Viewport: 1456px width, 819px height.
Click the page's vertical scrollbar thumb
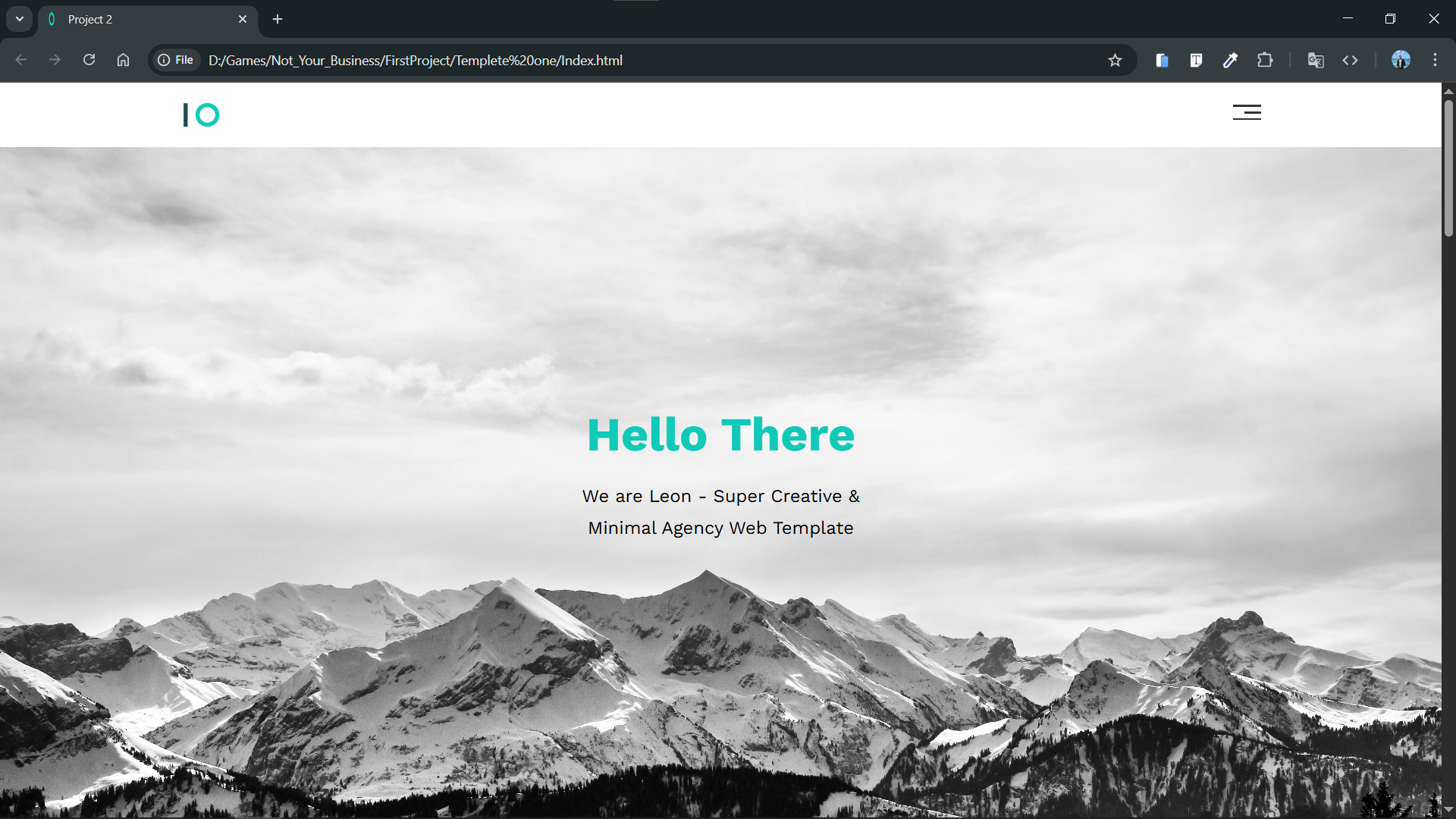[1448, 167]
